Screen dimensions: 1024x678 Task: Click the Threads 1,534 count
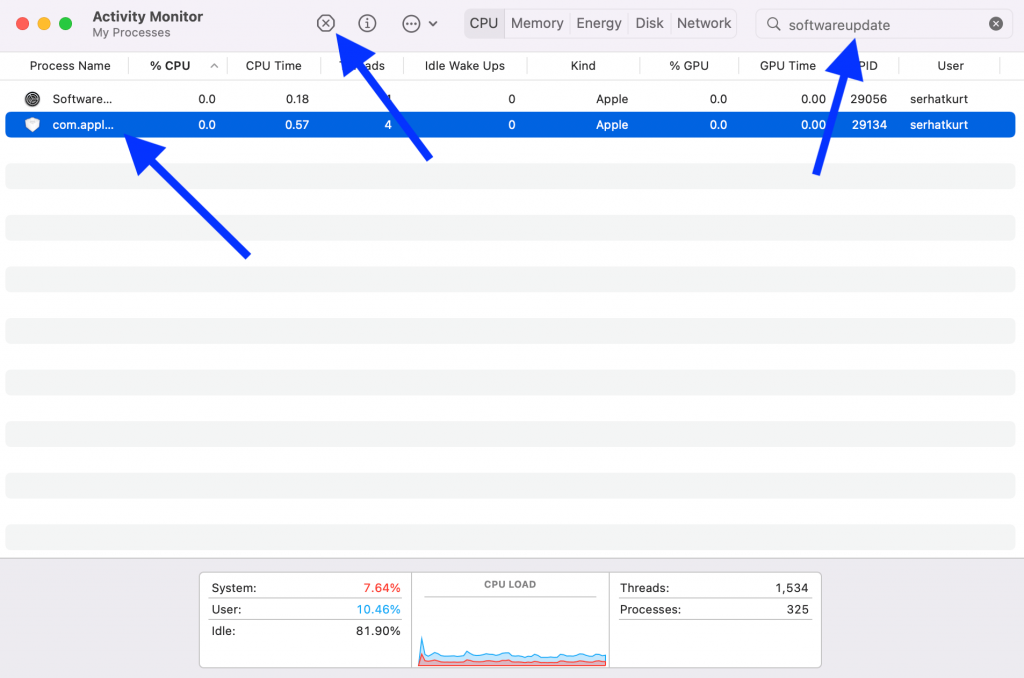click(x=714, y=588)
